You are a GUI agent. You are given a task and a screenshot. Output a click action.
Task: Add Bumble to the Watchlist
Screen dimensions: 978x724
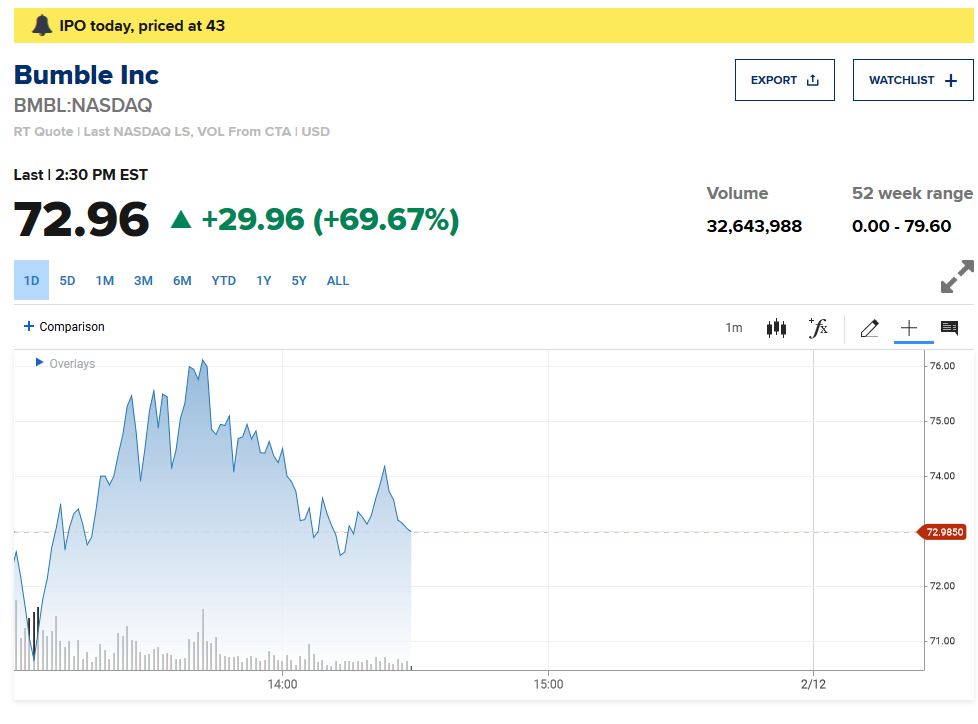(x=912, y=80)
